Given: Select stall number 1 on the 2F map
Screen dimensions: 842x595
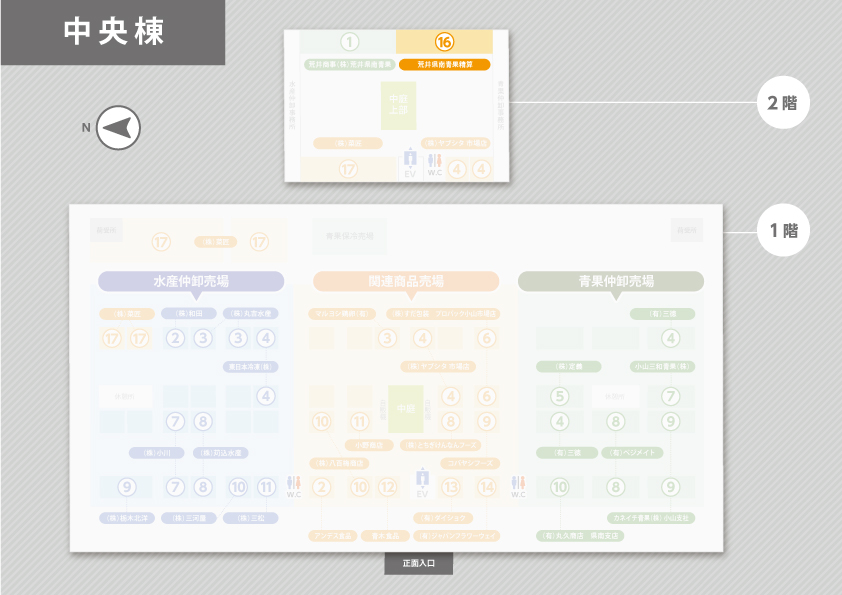Looking at the screenshot, I should click(349, 42).
